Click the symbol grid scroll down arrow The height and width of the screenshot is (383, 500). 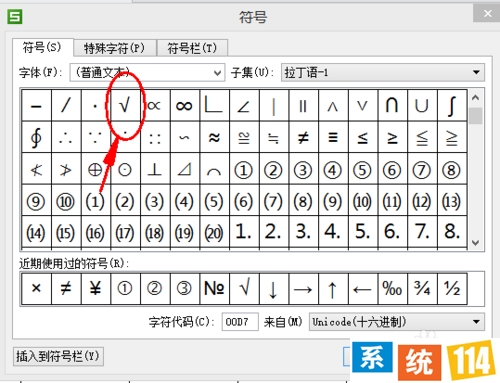pos(476,242)
